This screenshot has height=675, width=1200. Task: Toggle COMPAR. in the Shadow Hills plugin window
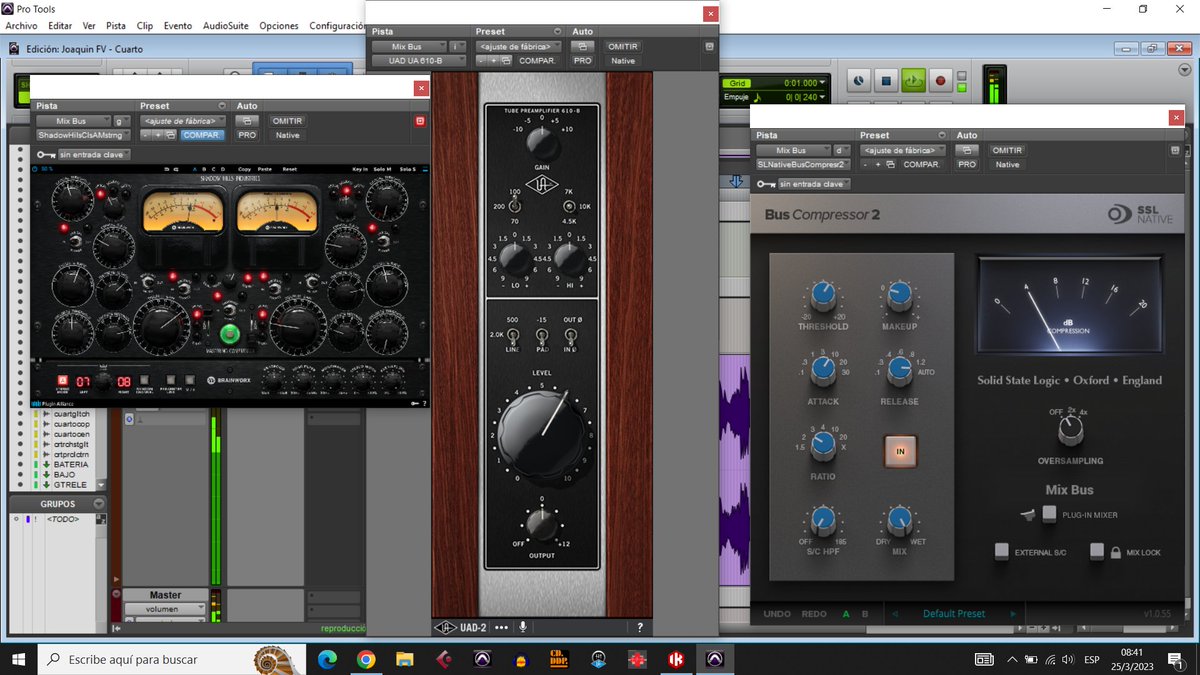tap(203, 135)
